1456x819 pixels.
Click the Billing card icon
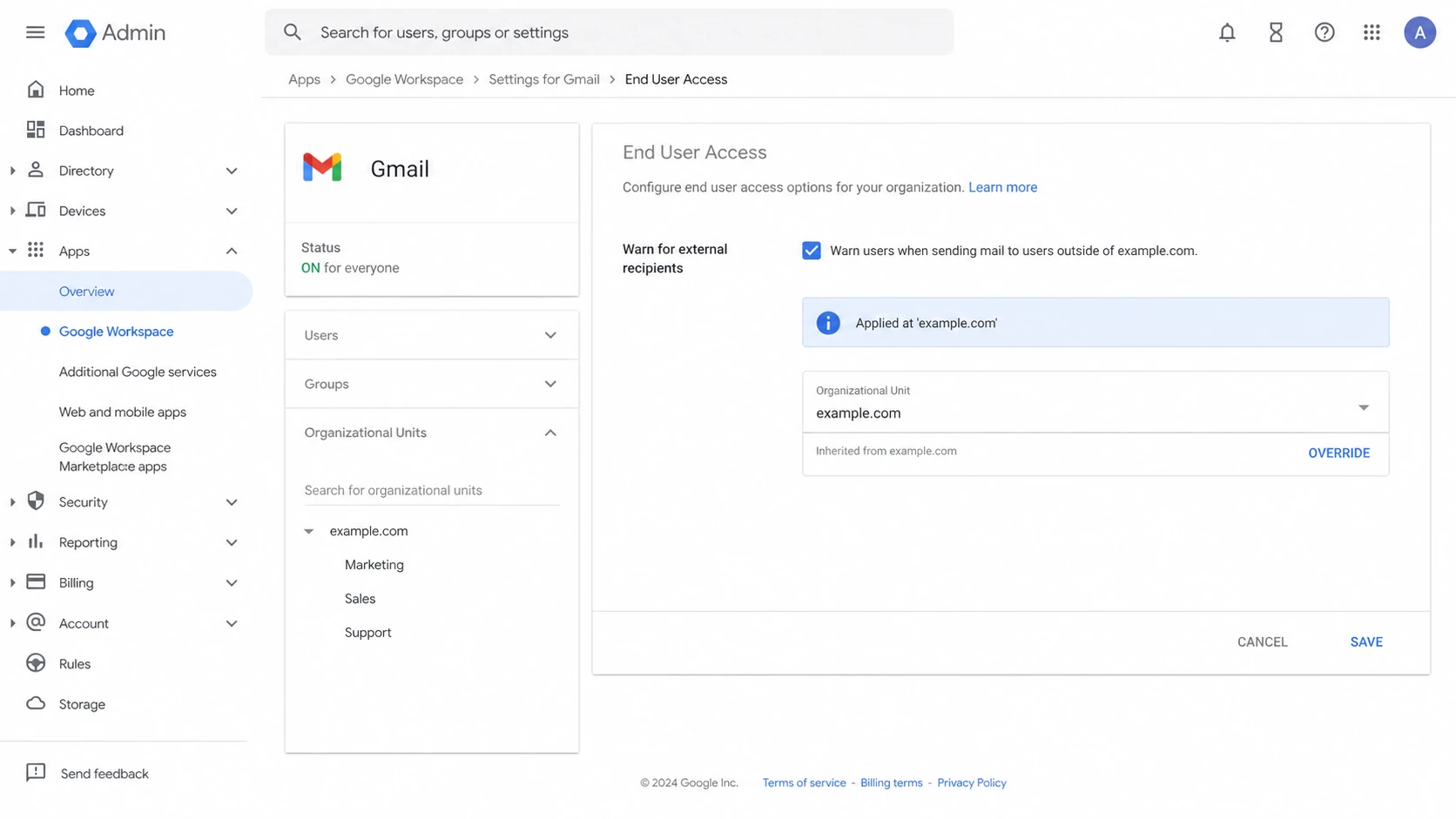point(36,581)
